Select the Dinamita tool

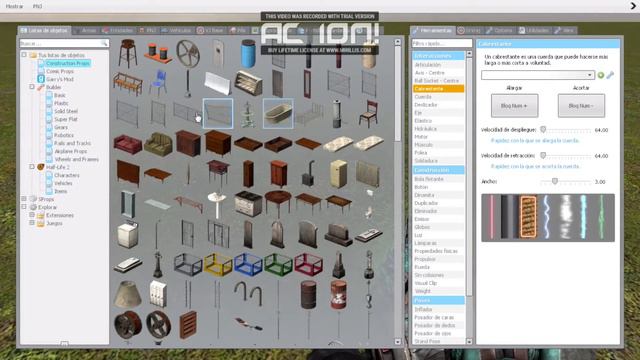[438, 195]
